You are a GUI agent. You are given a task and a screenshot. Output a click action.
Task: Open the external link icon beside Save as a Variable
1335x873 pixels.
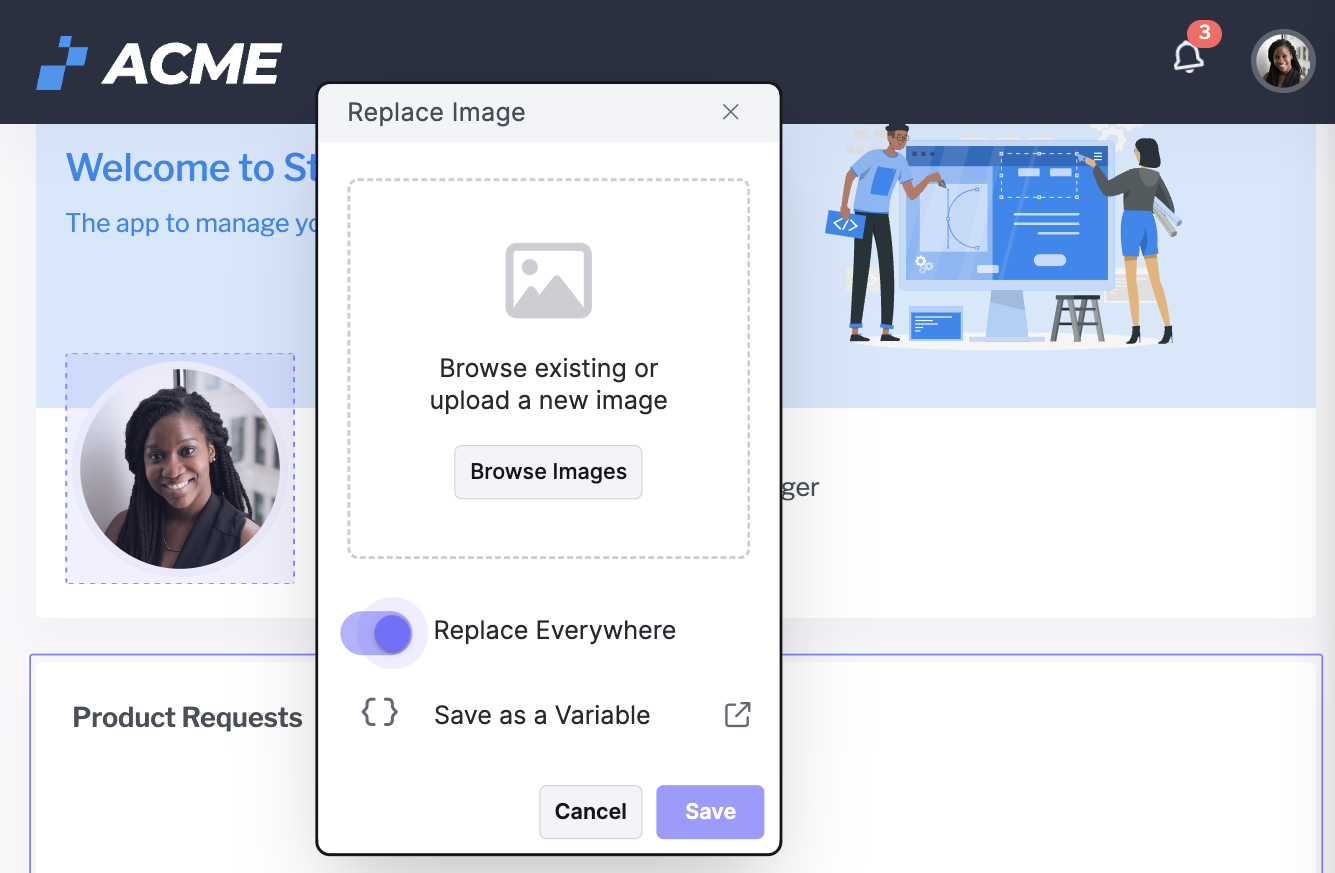(737, 714)
